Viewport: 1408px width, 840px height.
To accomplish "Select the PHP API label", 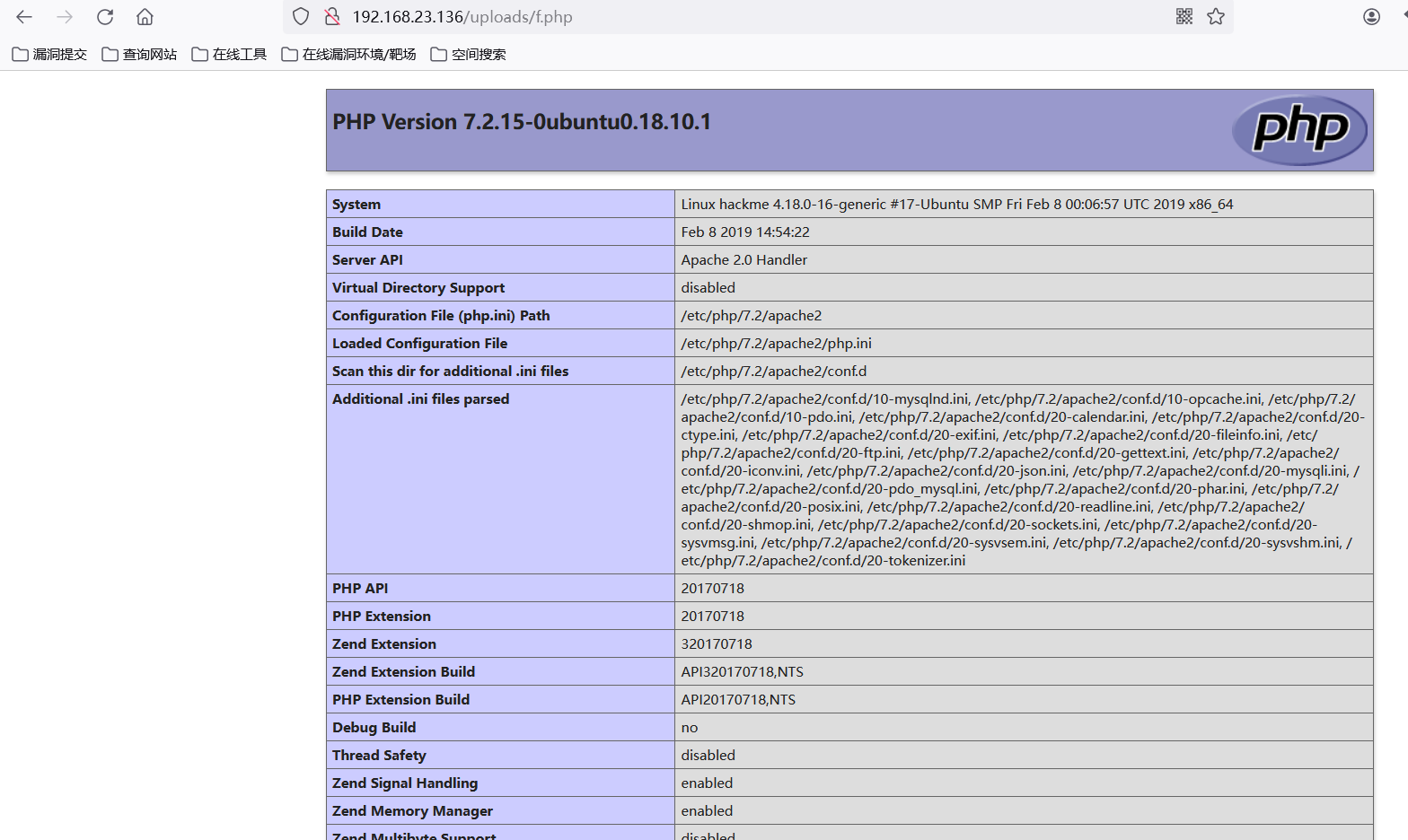I will coord(360,589).
